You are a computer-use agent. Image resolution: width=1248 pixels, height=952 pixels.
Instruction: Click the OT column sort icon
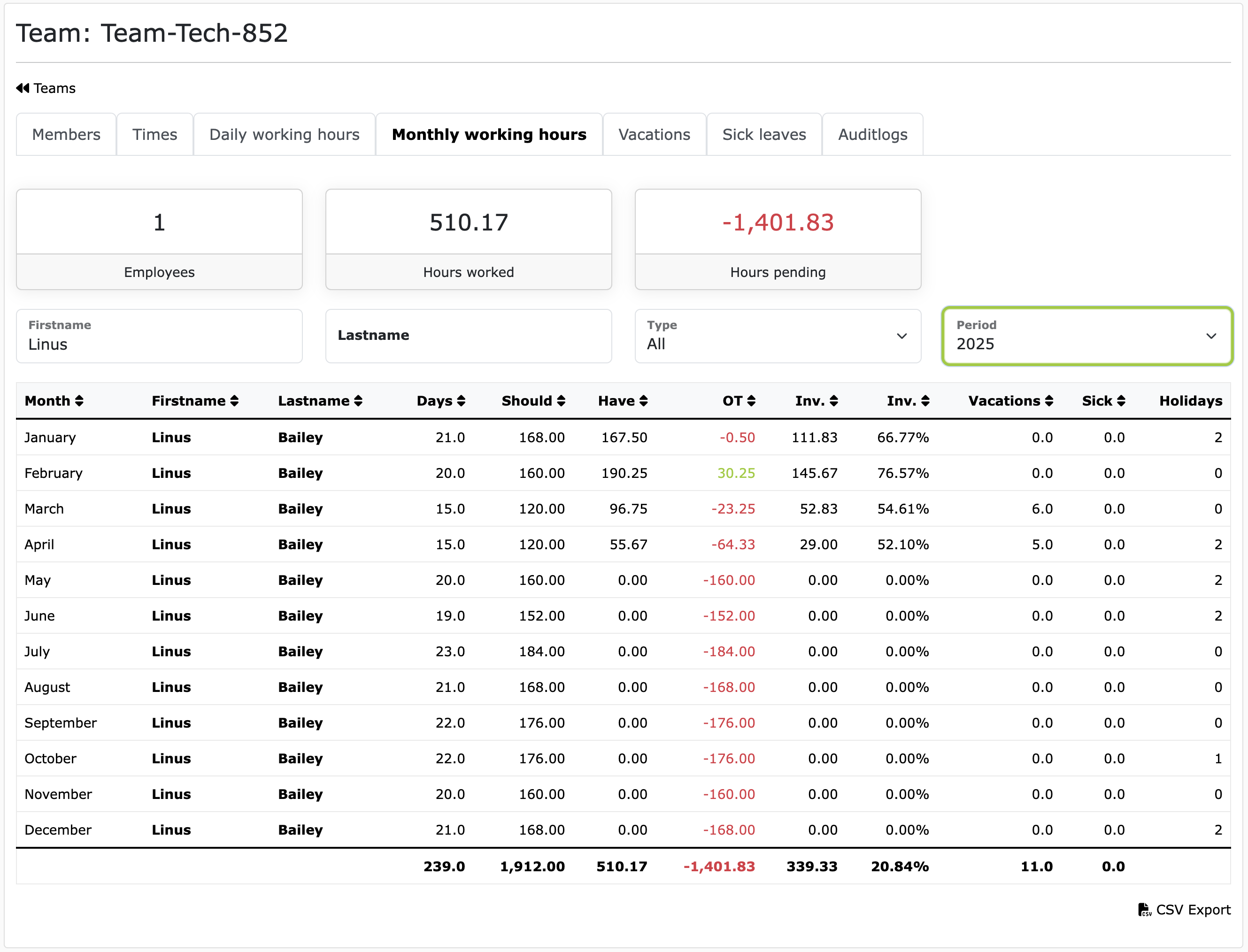(x=752, y=401)
